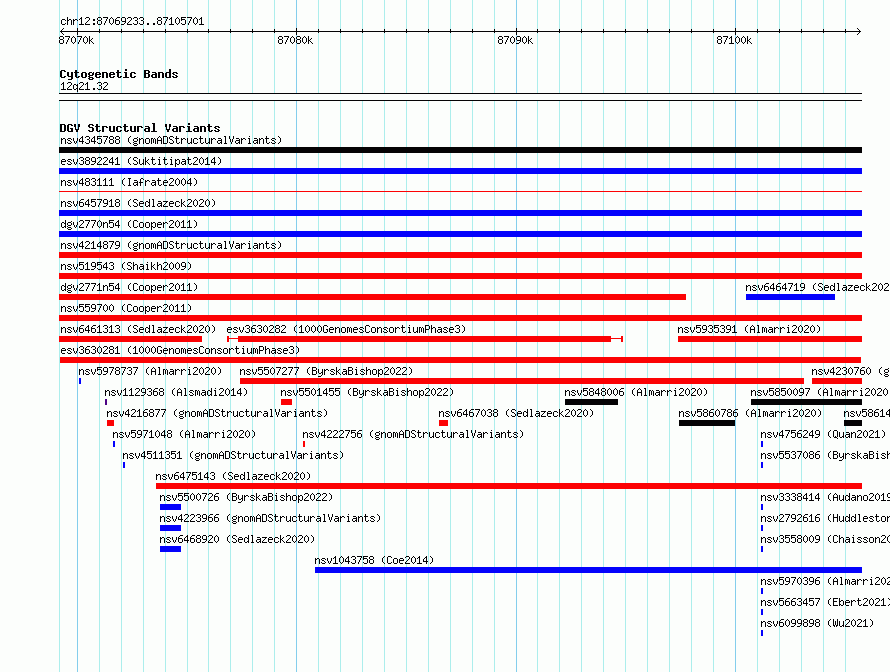Click the dgv2770n54 Cooper2011 label

129,224
